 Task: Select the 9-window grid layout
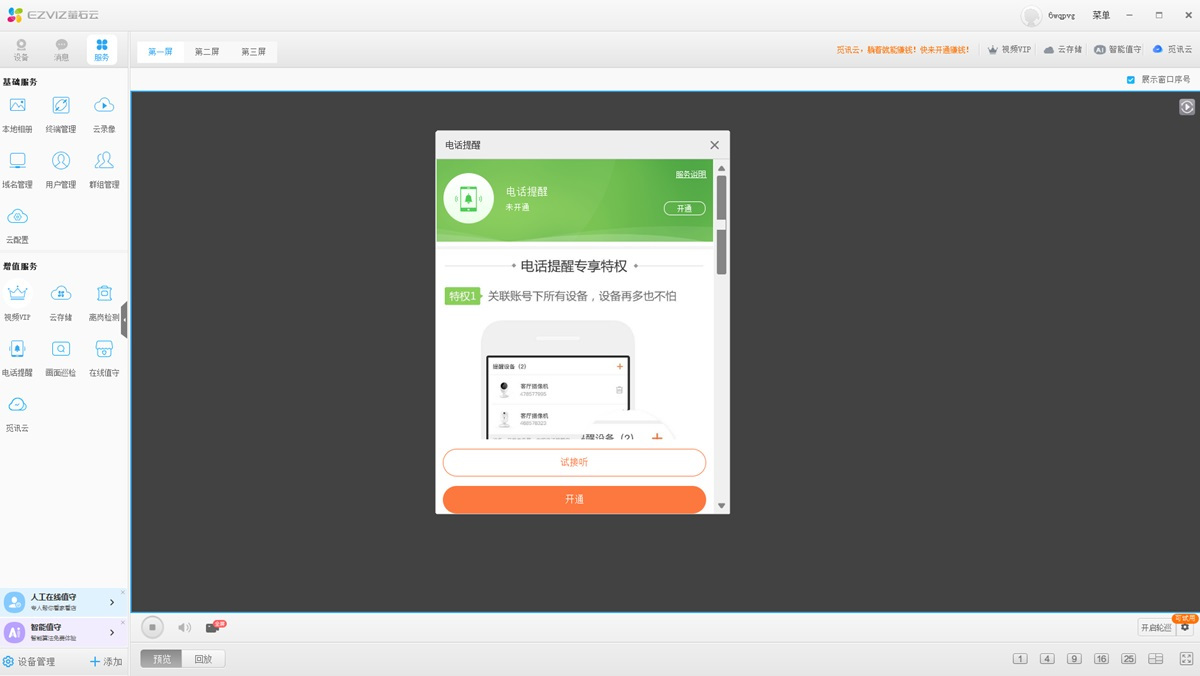(x=1074, y=659)
